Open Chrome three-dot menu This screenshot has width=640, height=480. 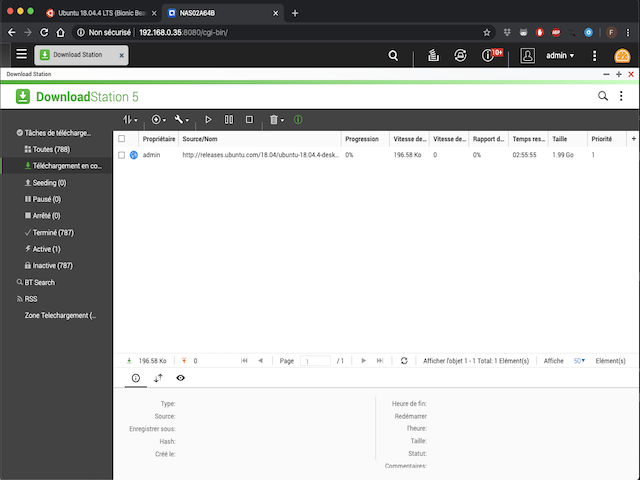click(x=628, y=32)
